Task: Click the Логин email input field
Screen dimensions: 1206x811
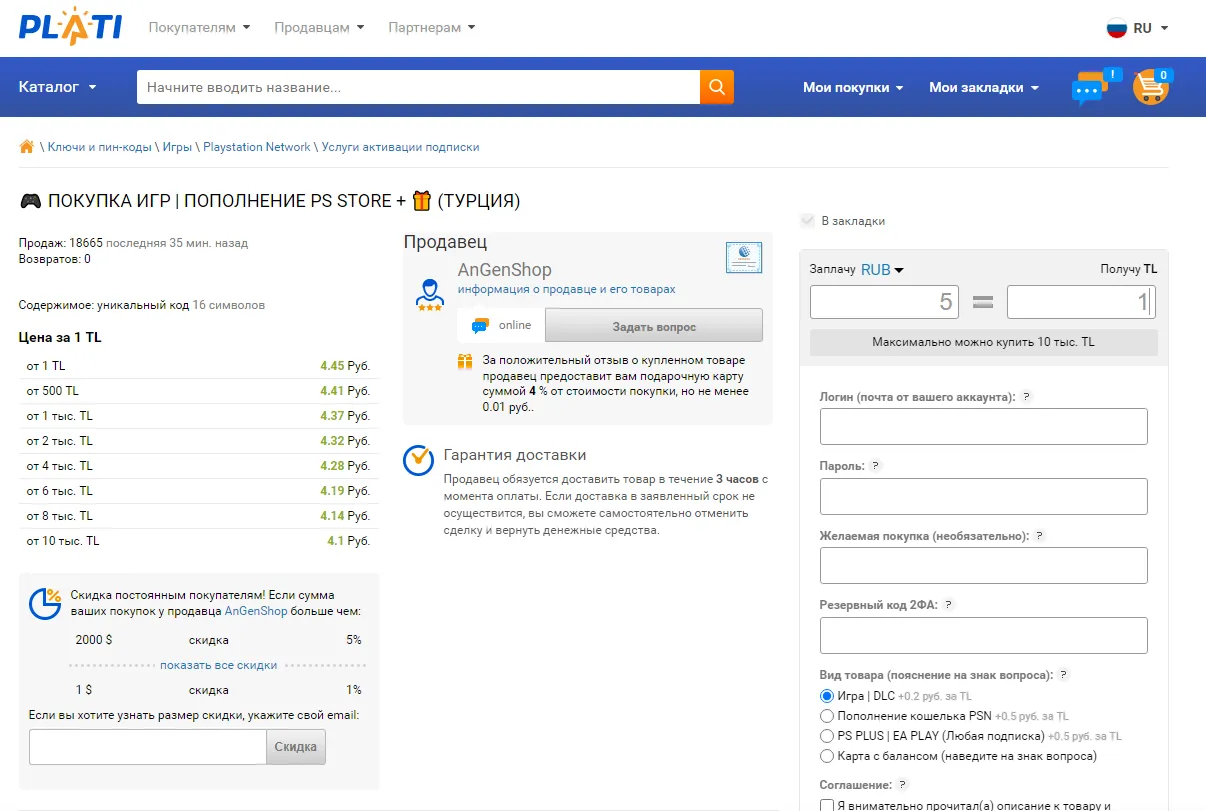Action: pyautogui.click(x=983, y=427)
